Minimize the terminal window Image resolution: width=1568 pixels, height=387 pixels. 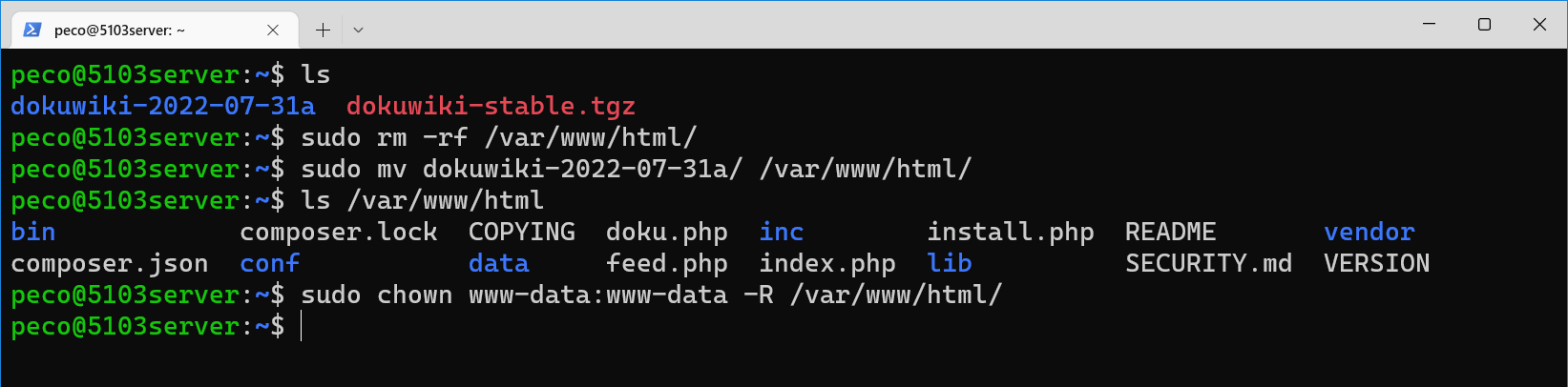point(1429,25)
